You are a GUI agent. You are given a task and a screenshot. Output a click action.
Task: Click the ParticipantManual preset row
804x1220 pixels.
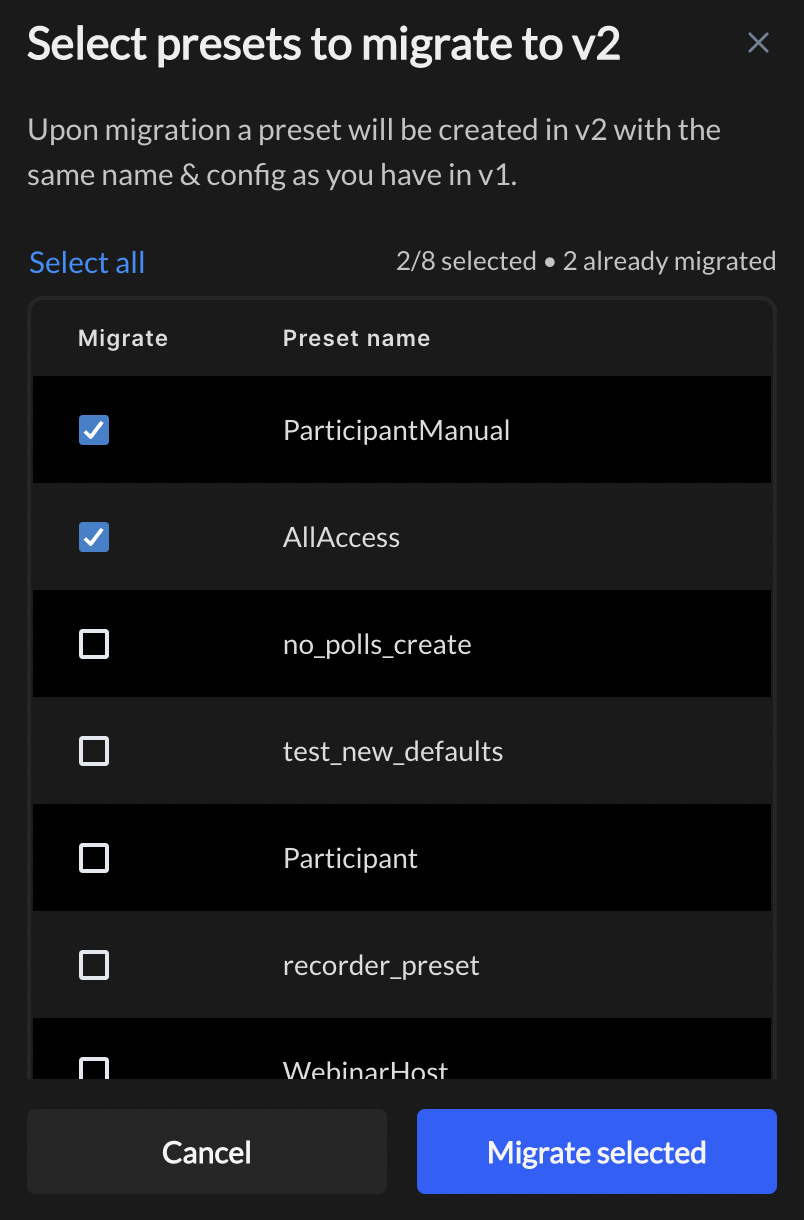pyautogui.click(x=397, y=430)
